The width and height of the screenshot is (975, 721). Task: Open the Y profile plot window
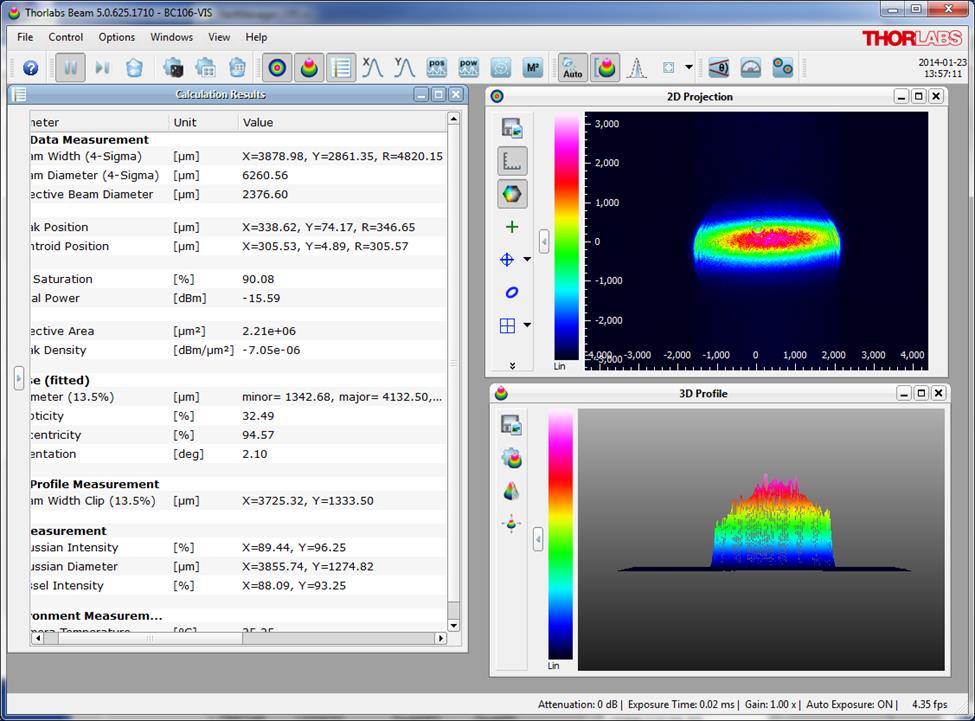click(404, 68)
